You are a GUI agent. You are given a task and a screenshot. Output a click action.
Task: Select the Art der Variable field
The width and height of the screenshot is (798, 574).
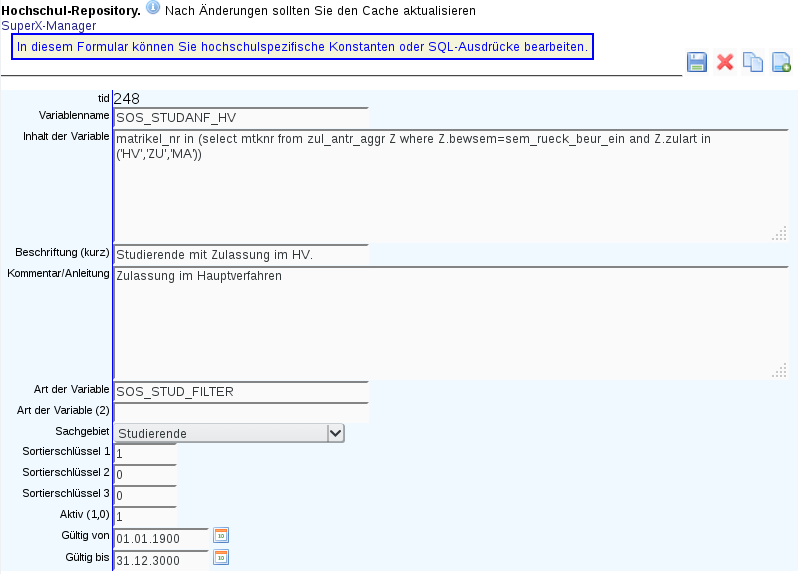tap(241, 392)
